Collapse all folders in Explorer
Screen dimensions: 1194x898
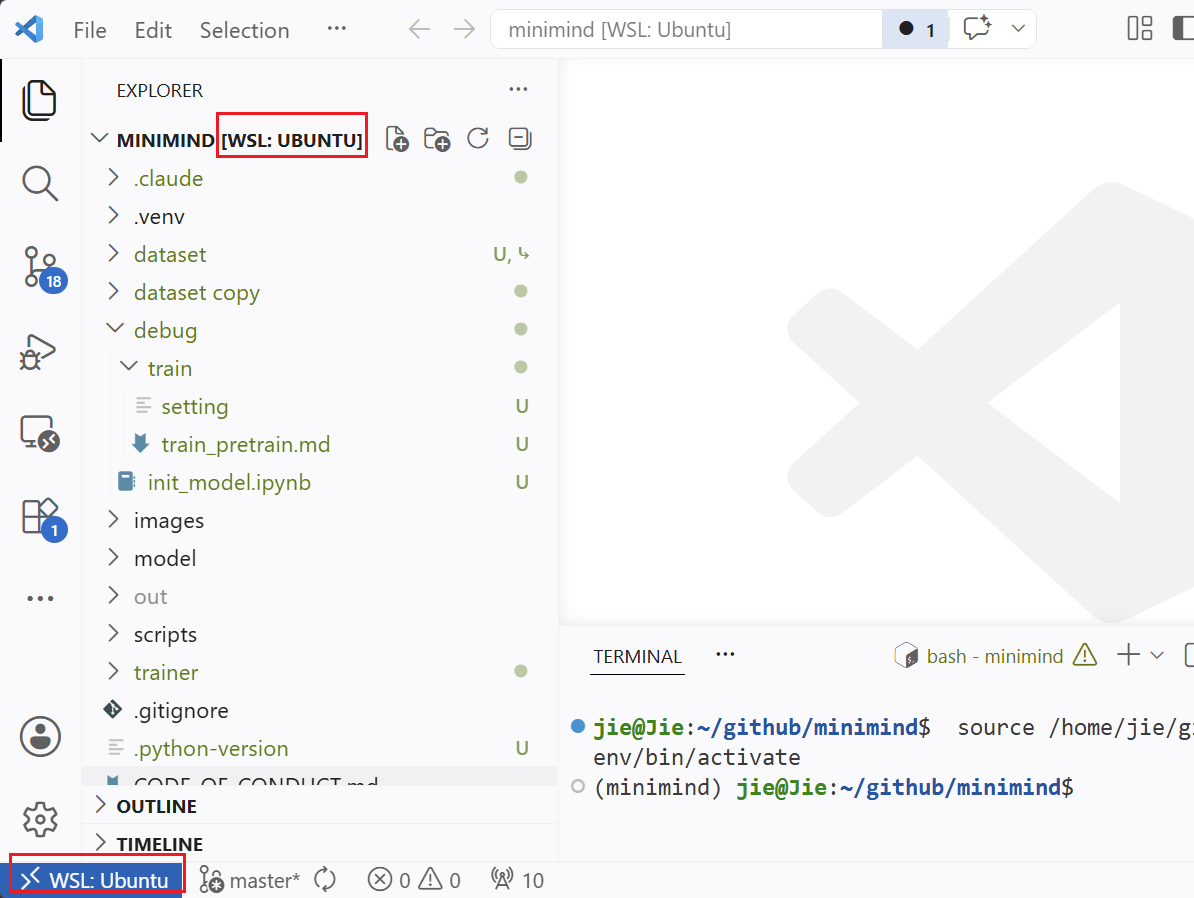click(519, 139)
